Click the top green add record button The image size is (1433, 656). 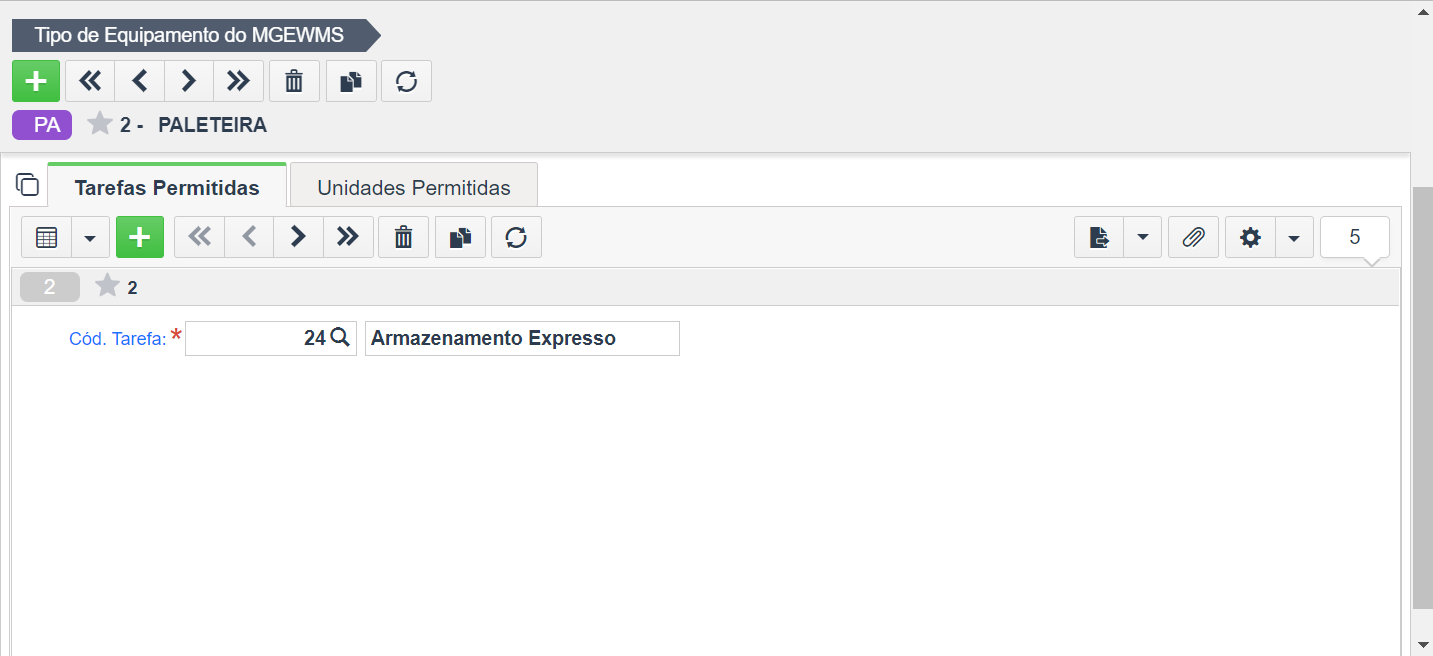(36, 81)
